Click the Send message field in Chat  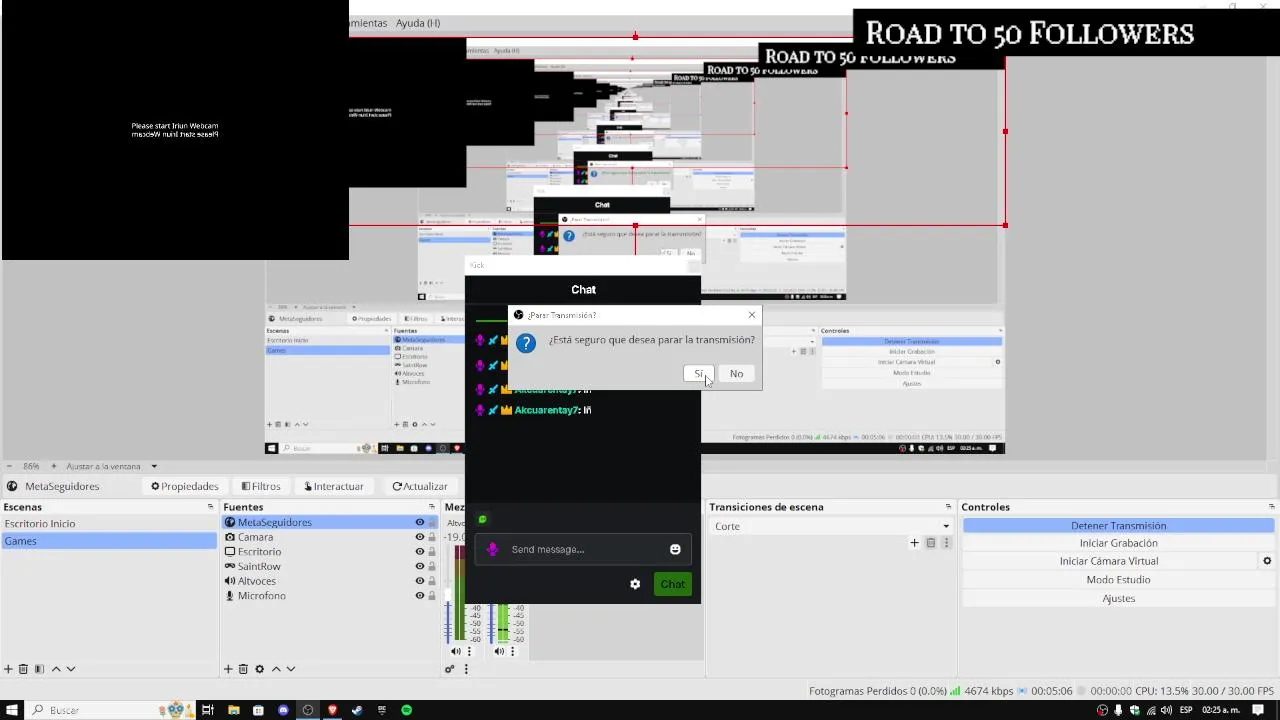(x=583, y=549)
